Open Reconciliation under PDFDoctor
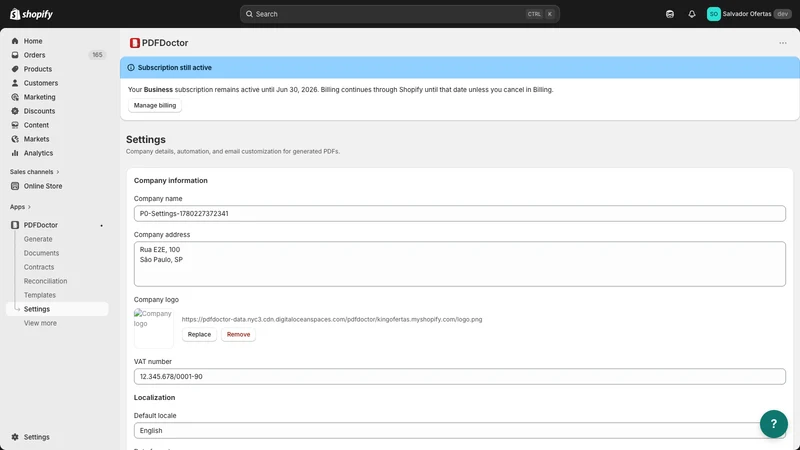800x450 pixels. pos(45,281)
